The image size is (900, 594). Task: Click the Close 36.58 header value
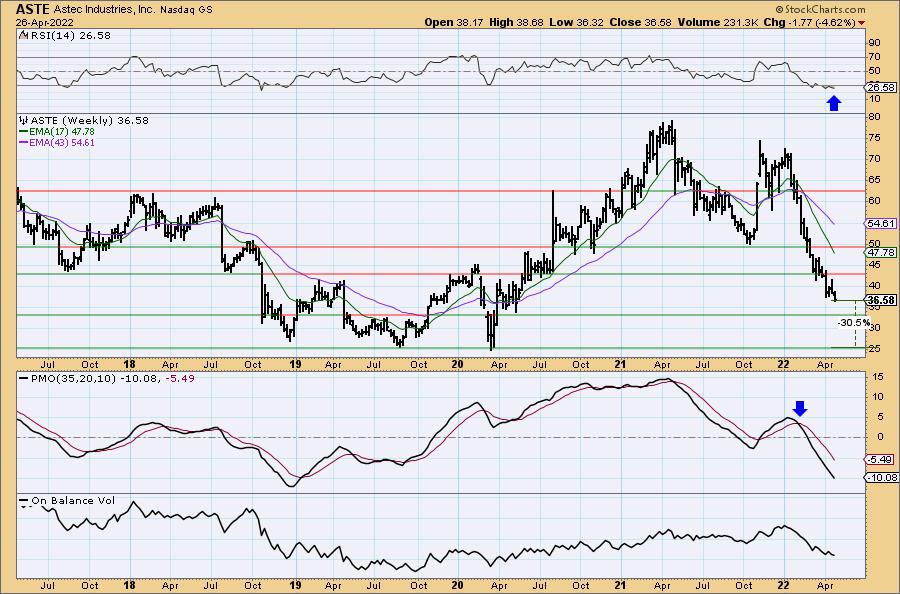[641, 22]
